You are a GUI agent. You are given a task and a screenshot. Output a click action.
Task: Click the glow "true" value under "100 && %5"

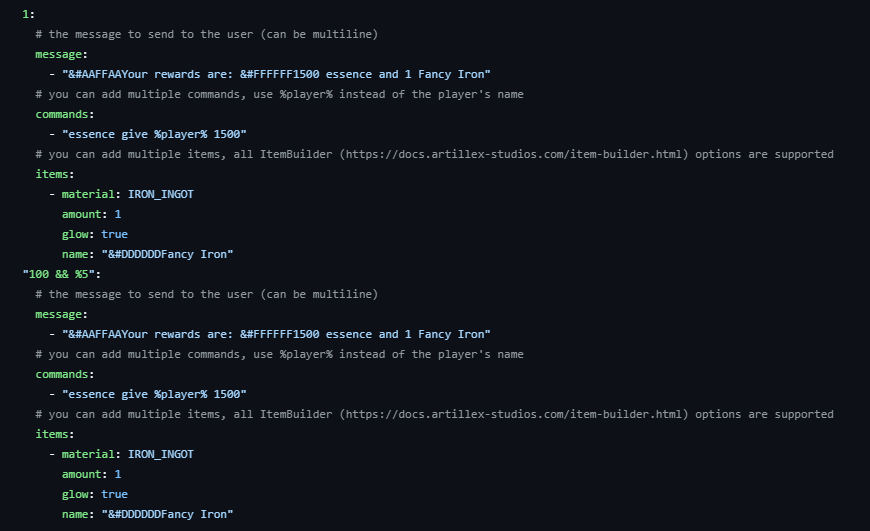114,494
